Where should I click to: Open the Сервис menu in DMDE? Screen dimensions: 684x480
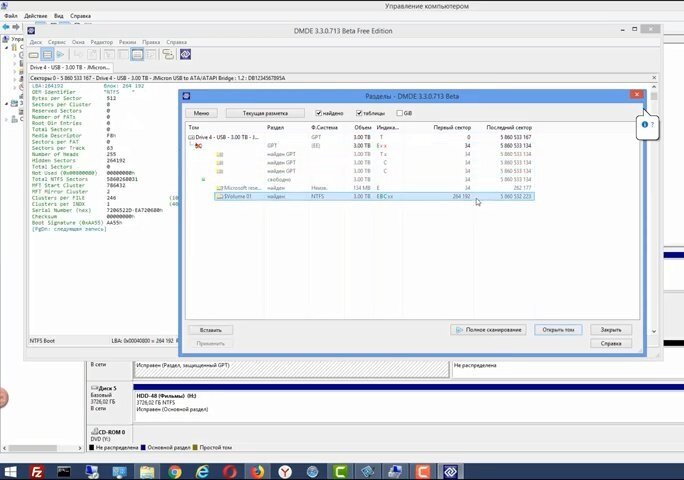coord(57,42)
